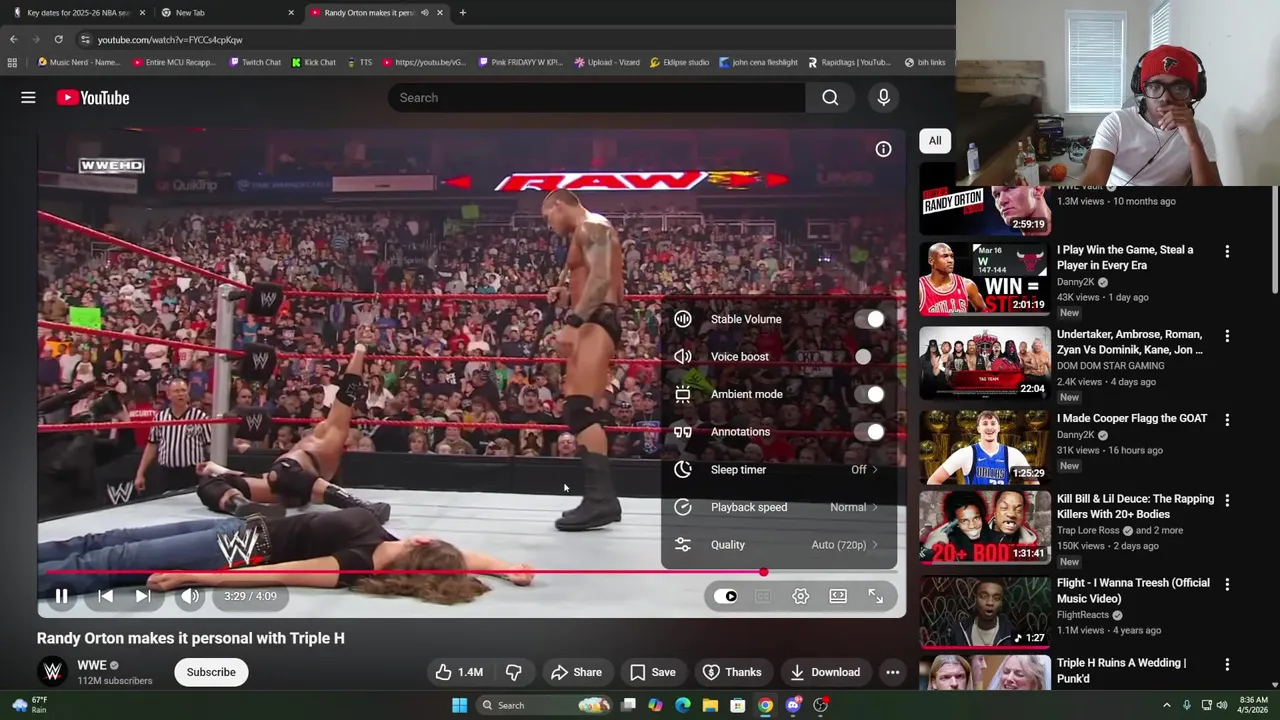
Task: Pause the video
Action: click(61, 596)
